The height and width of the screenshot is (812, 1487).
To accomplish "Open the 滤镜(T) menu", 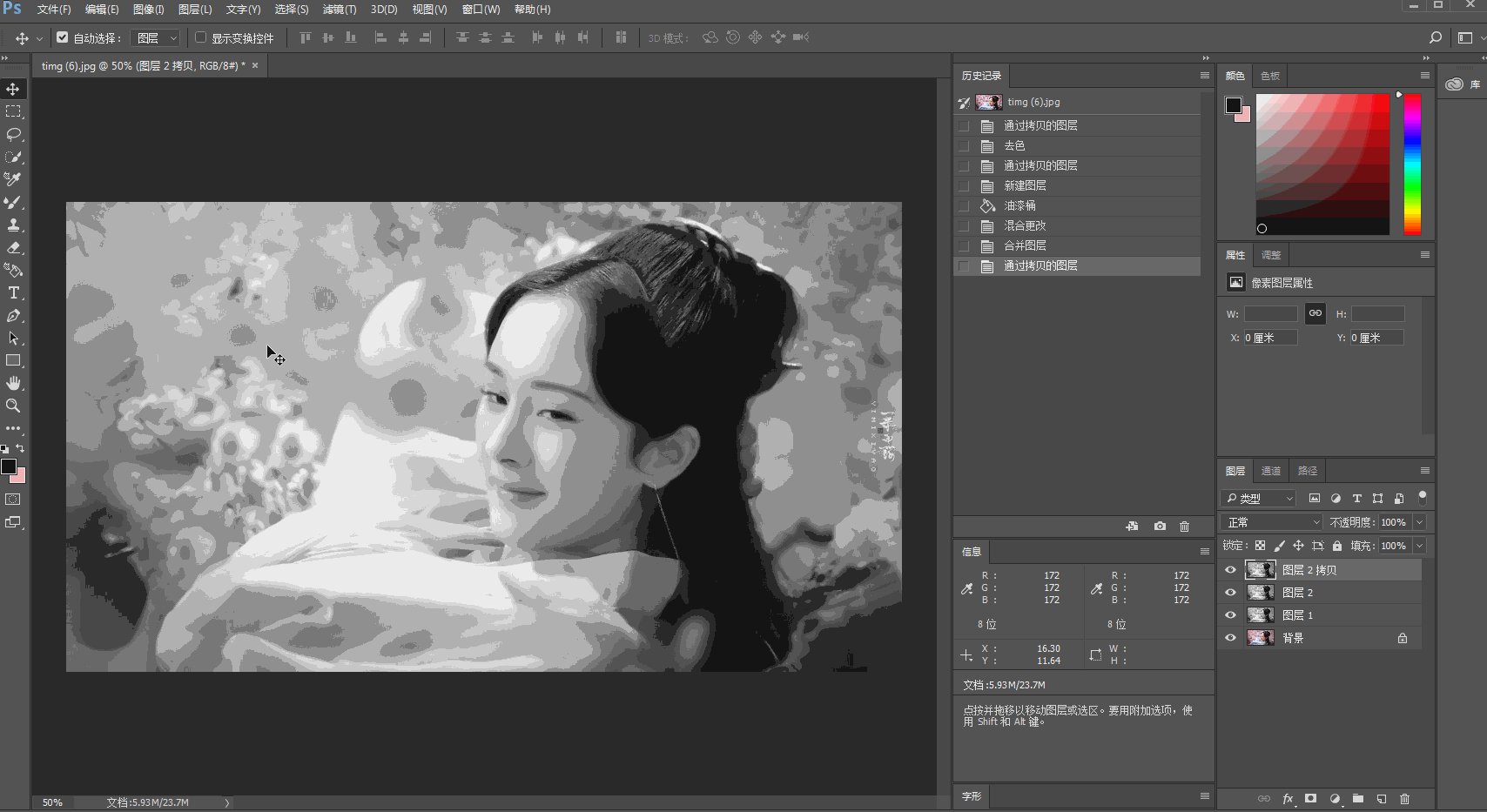I will click(340, 10).
